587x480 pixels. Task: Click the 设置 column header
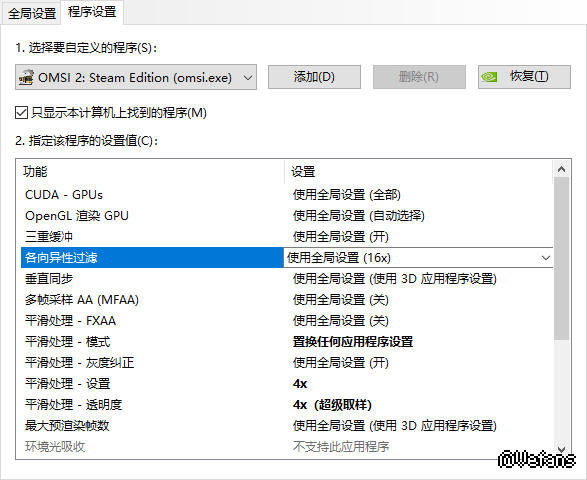point(418,171)
